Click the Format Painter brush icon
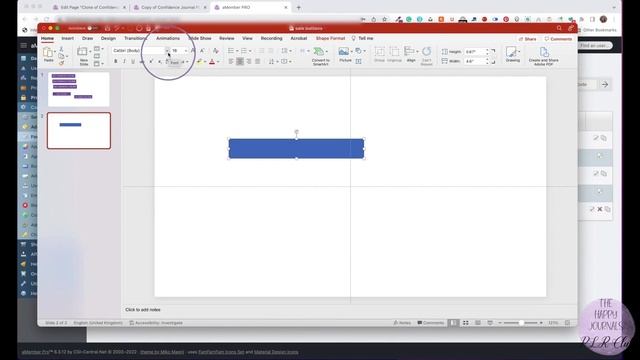Viewport: 640px width, 360px height. pyautogui.click(x=61, y=63)
